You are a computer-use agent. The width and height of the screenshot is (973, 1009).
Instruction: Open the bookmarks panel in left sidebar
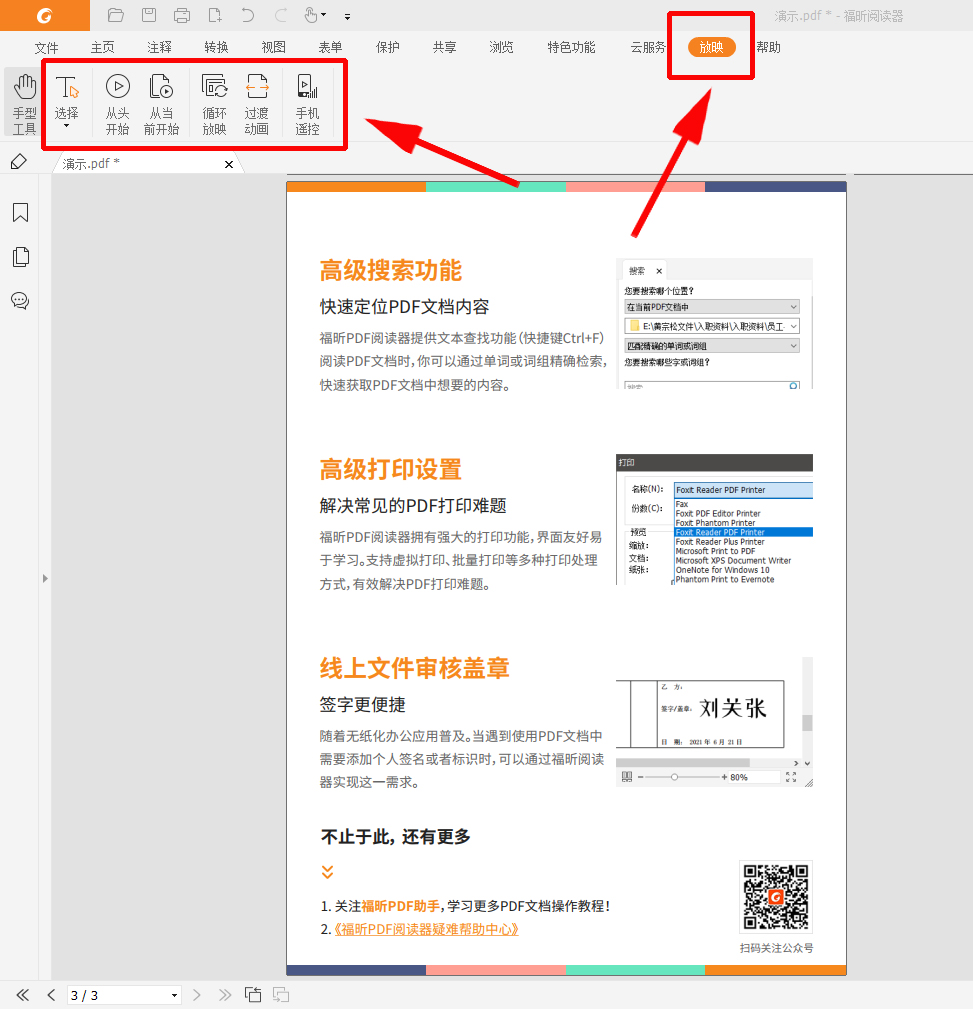click(x=22, y=212)
